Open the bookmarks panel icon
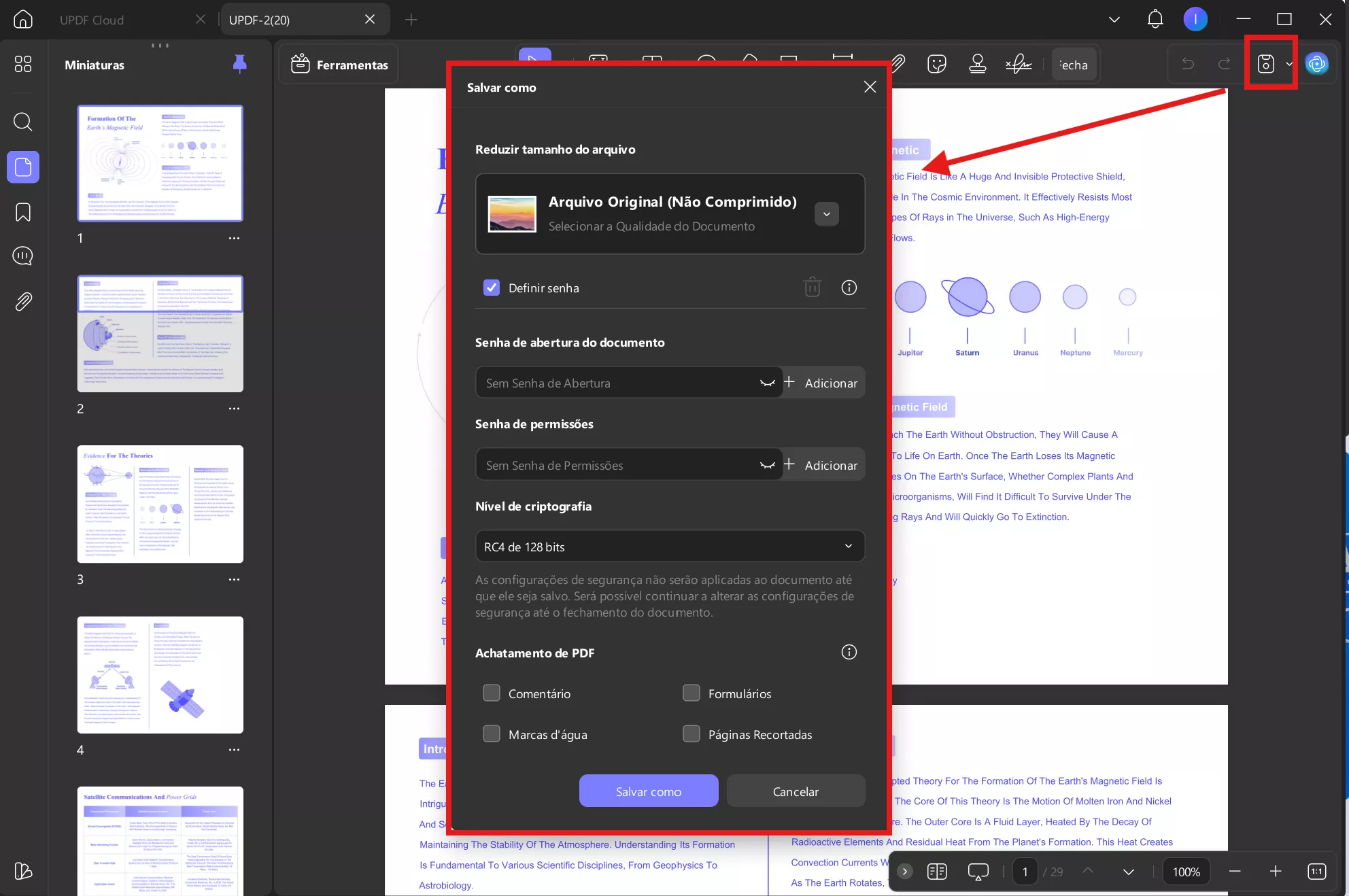Screen dimensions: 1349x896 point(23,212)
